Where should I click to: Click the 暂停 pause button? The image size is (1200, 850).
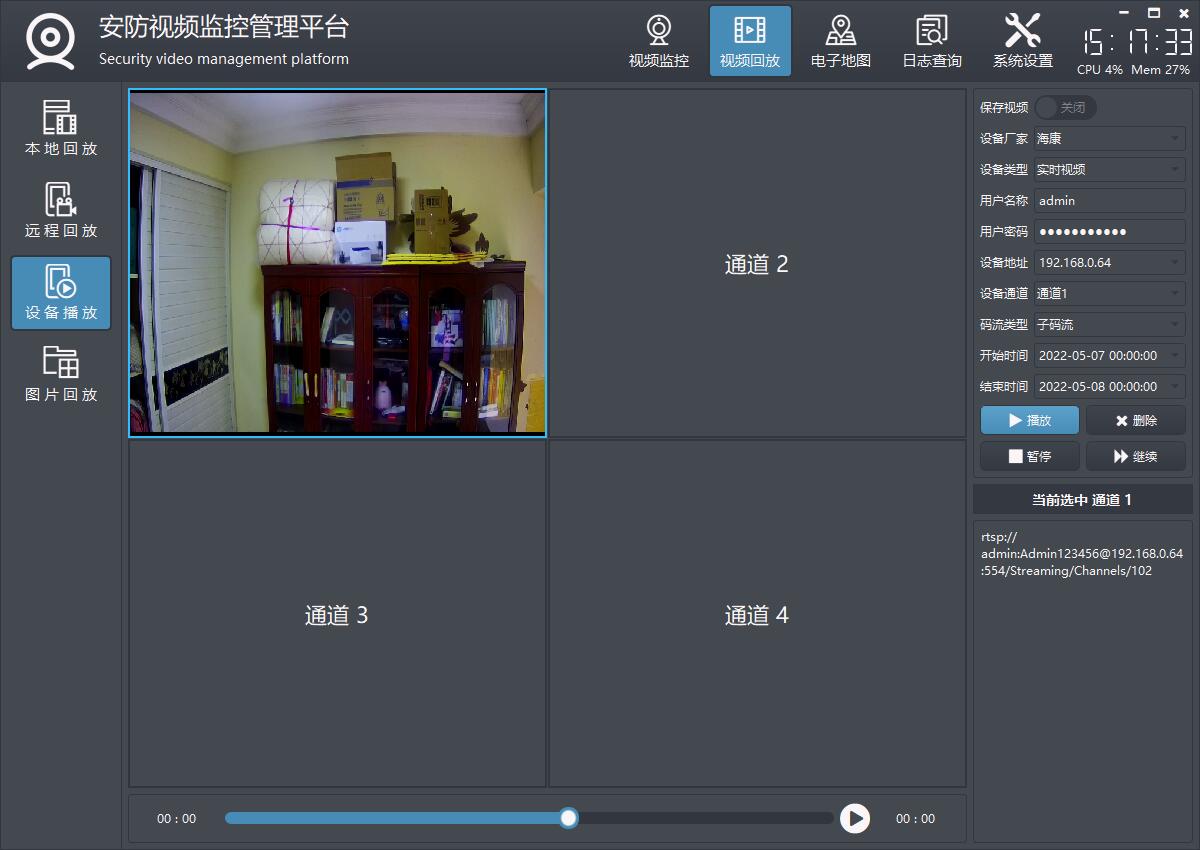pyautogui.click(x=1029, y=456)
